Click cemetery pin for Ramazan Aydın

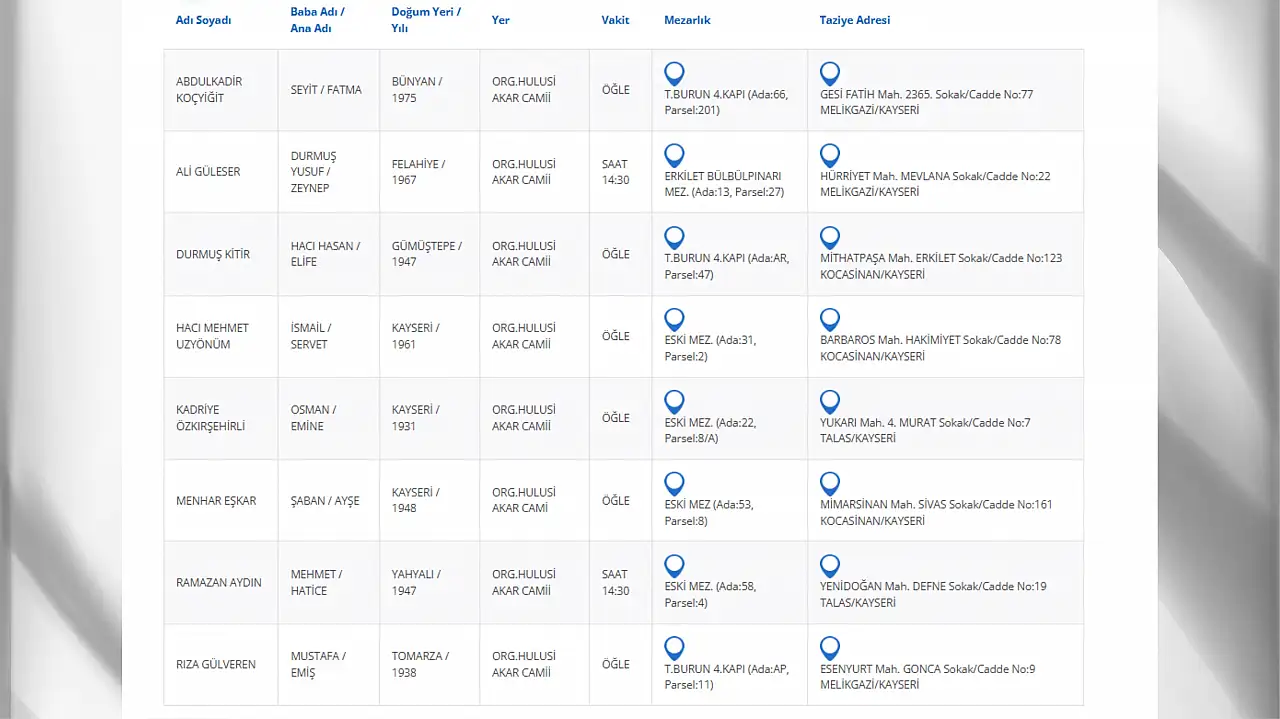[x=675, y=567]
